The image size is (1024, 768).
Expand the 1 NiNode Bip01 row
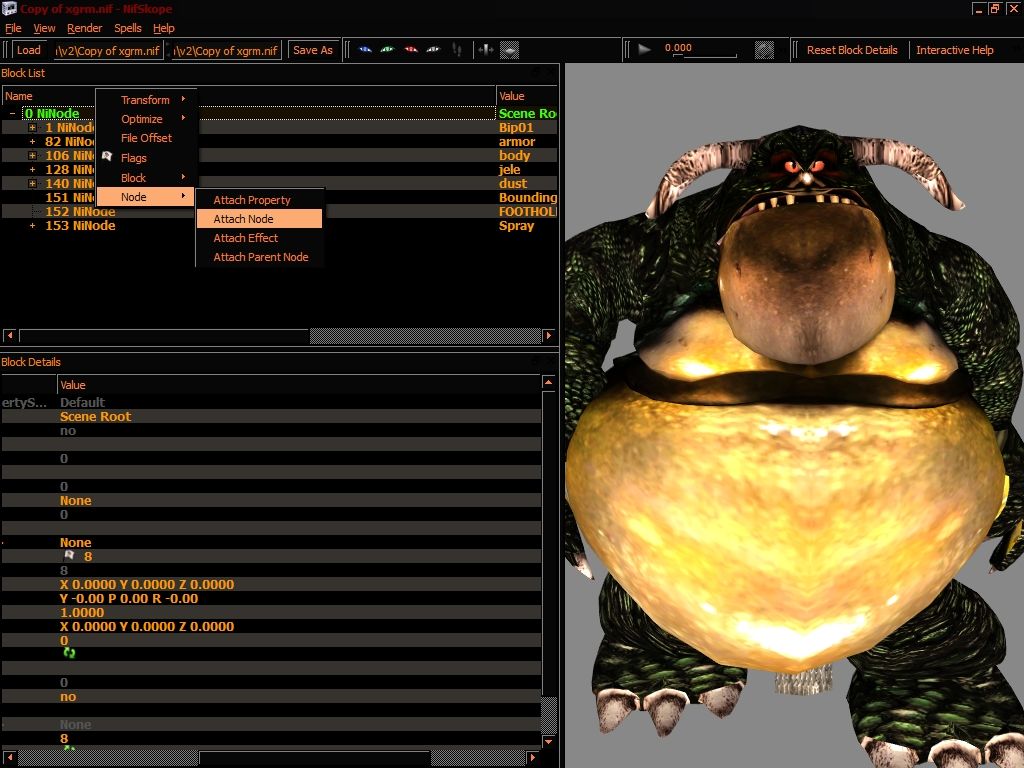click(32, 128)
